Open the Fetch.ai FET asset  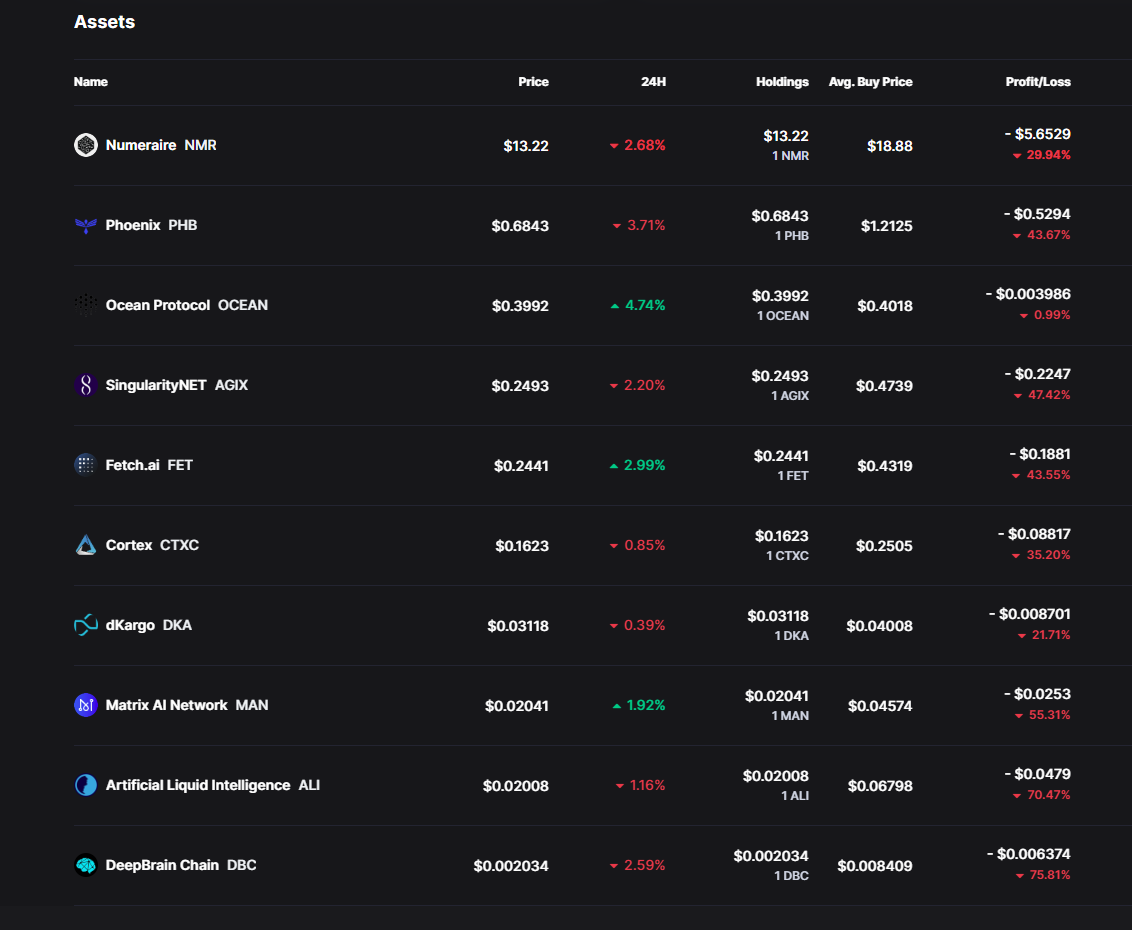(149, 465)
